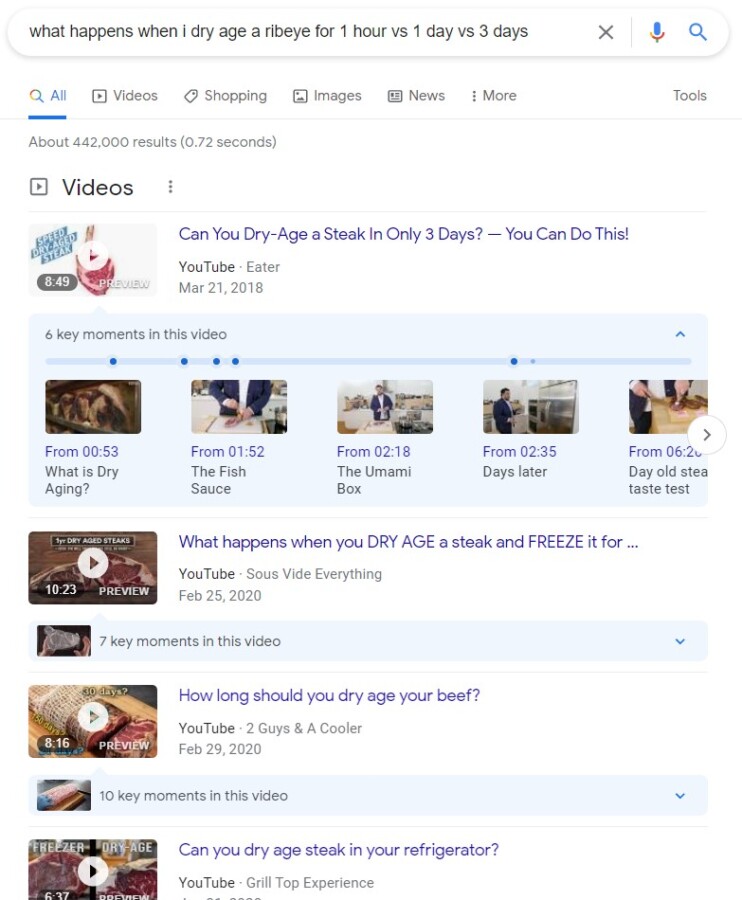Screen dimensions: 742x900
Task: Play the Eater dry-aged steak video preview
Action: point(92,259)
